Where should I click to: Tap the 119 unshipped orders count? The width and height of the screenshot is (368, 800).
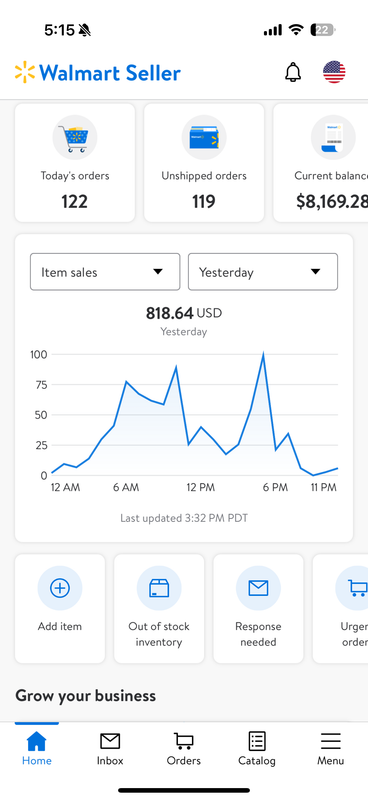point(204,202)
